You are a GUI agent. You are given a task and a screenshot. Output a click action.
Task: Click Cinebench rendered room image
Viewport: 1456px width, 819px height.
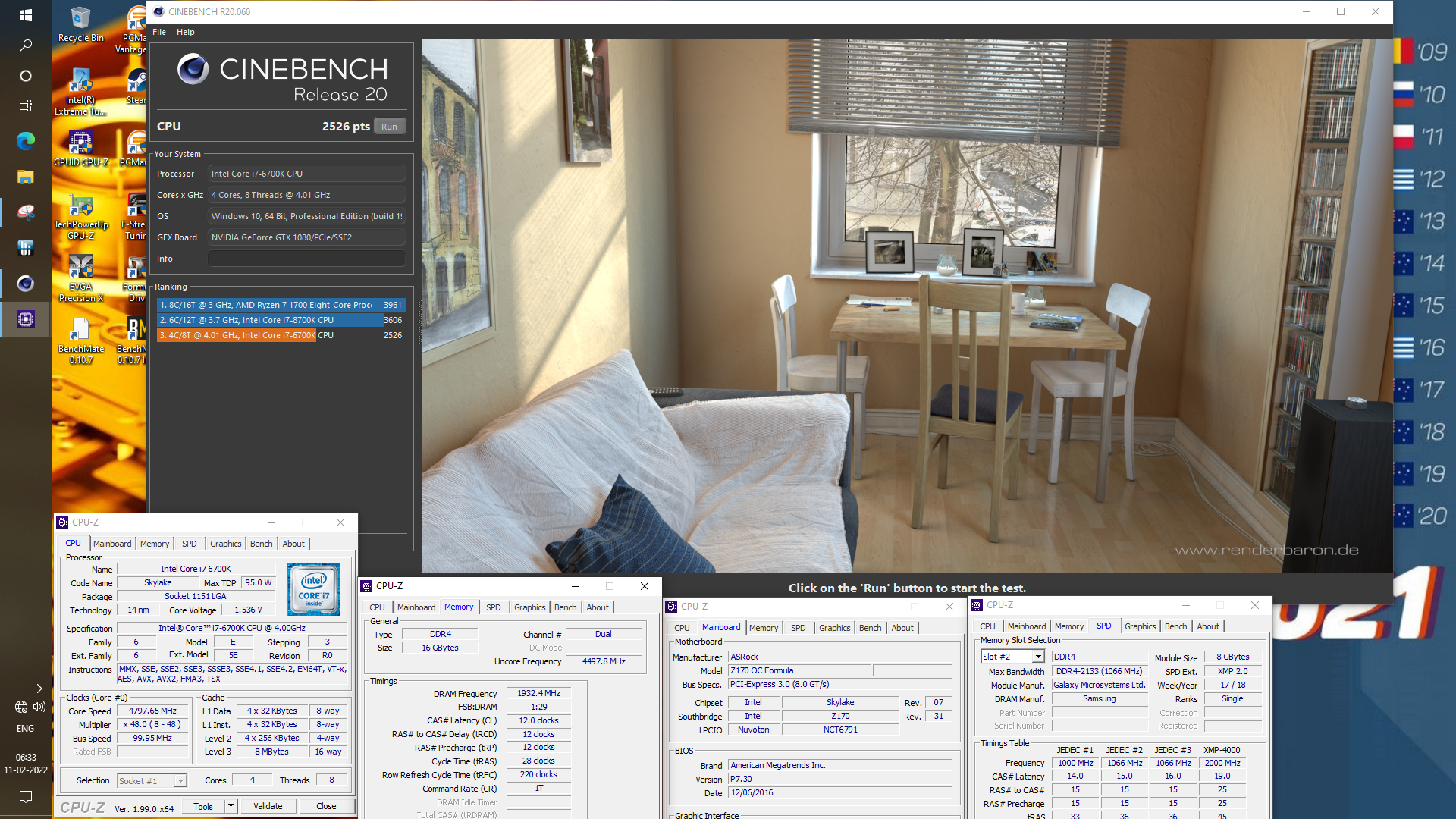(907, 306)
